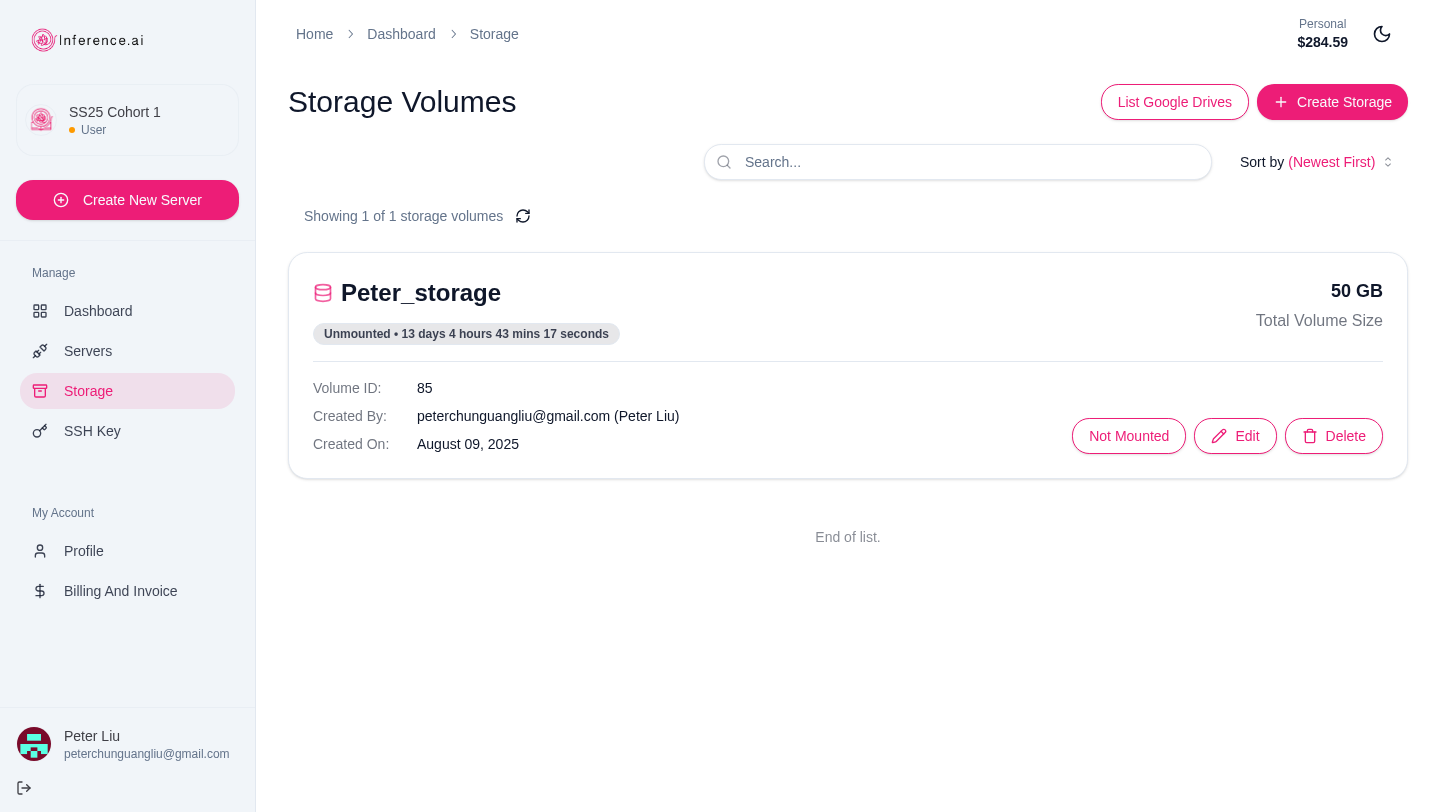Open Dashboard from the sidebar
The image size is (1440, 812).
(x=98, y=311)
